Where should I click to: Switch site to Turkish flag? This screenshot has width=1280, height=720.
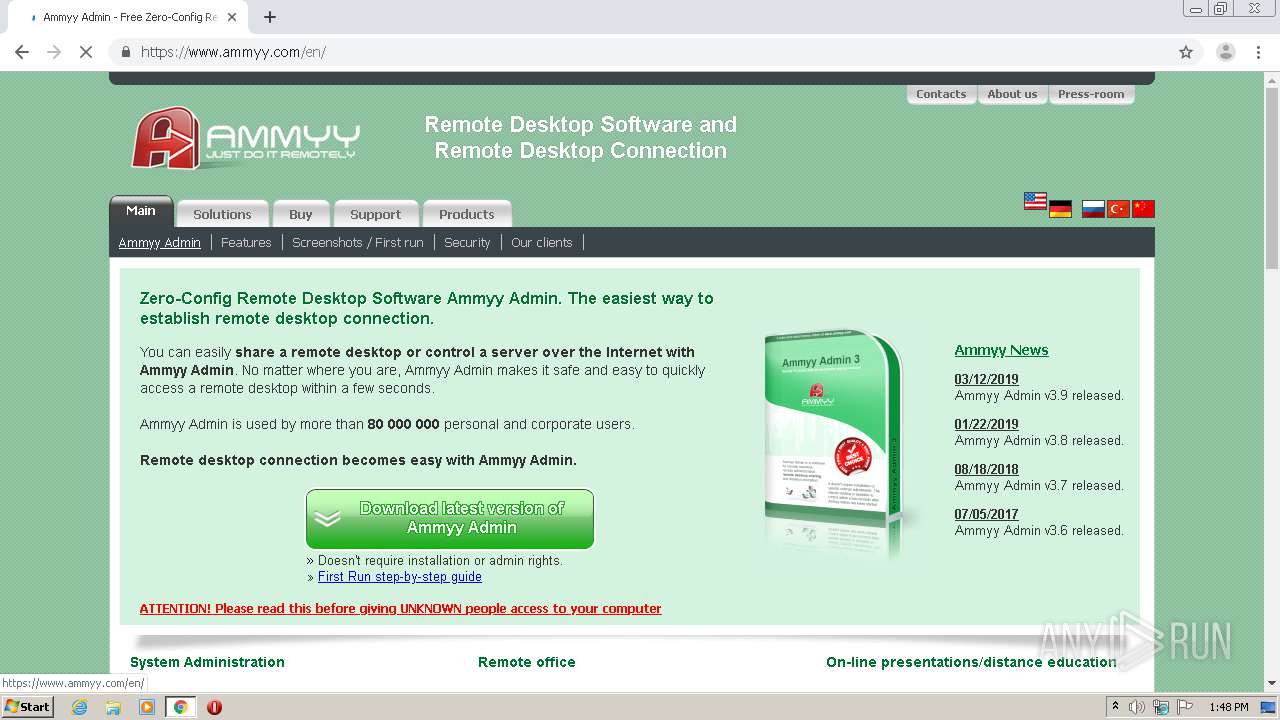coord(1118,209)
